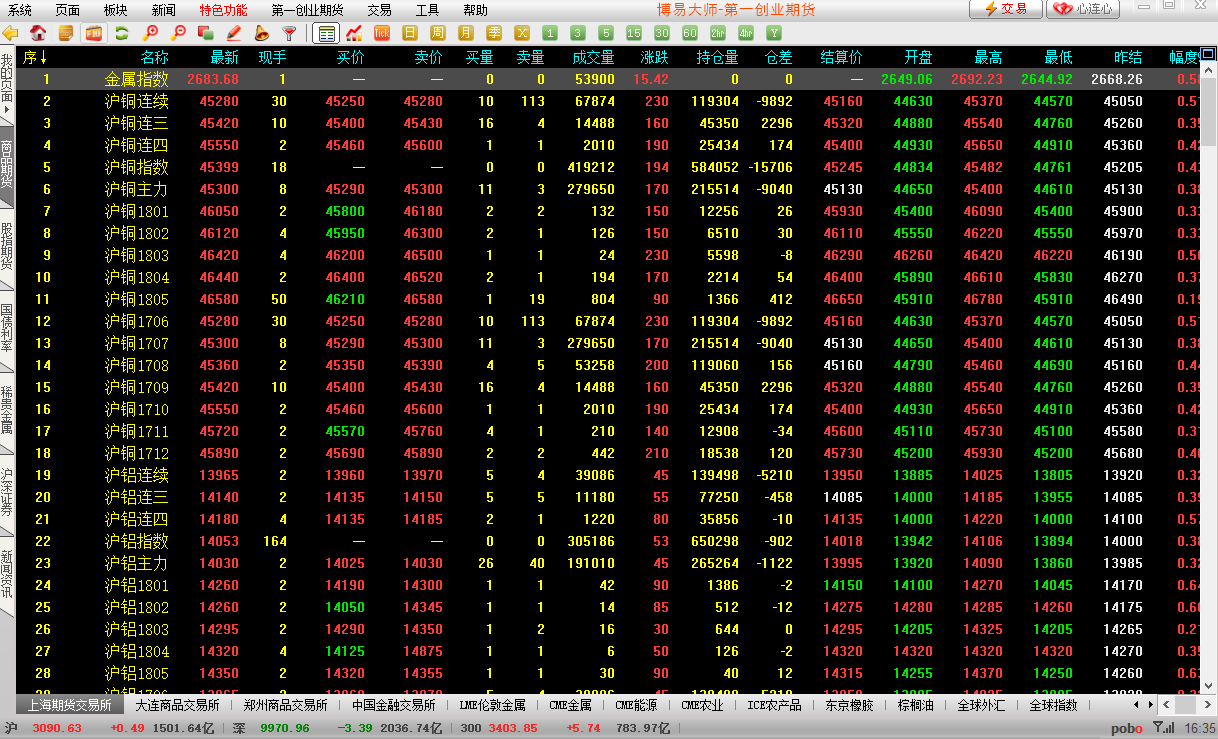Click the signal strength status icon
Viewport: 1218px width, 739px height.
click(x=1164, y=728)
